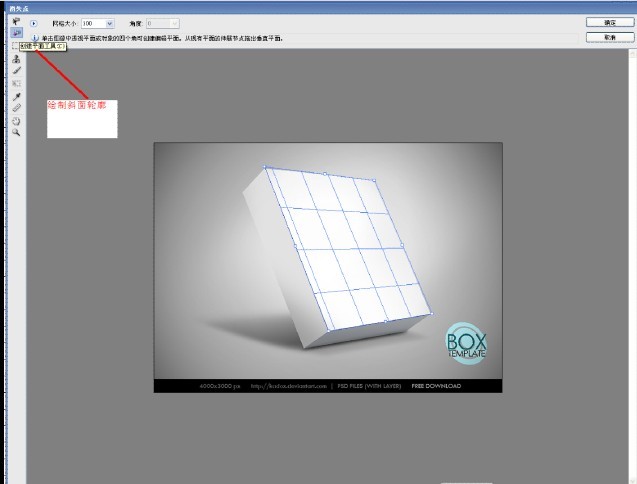
Task: Click the angle value field
Action: (x=158, y=24)
